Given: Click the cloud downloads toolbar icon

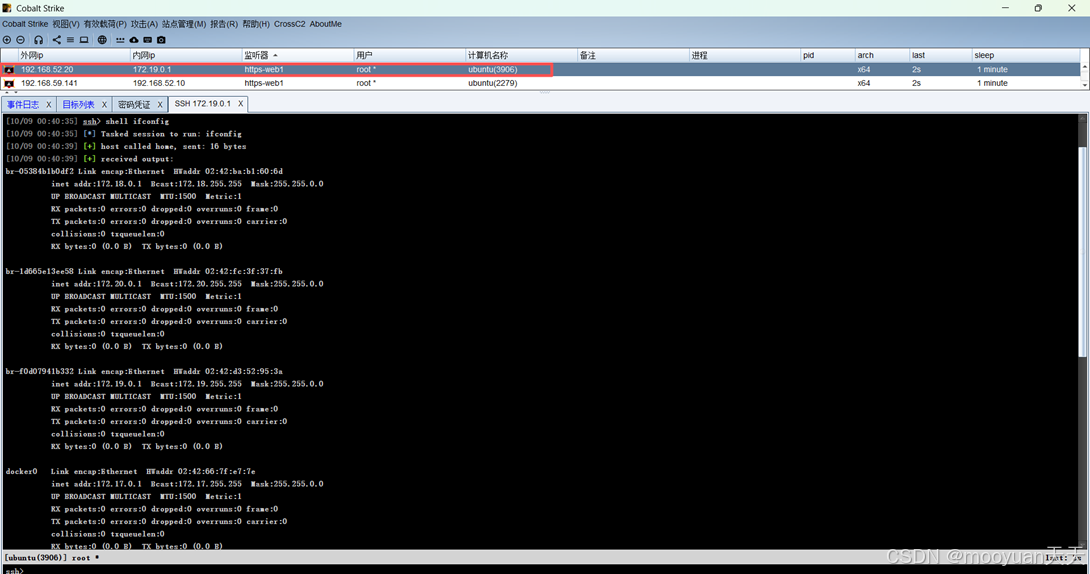Looking at the screenshot, I should 133,40.
